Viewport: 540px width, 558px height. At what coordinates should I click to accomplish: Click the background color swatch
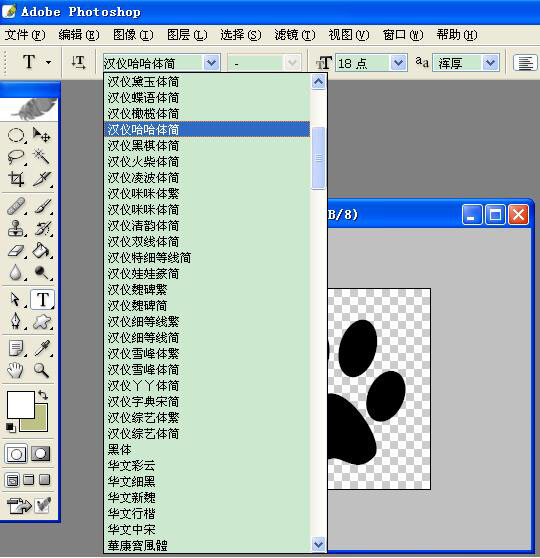point(39,422)
